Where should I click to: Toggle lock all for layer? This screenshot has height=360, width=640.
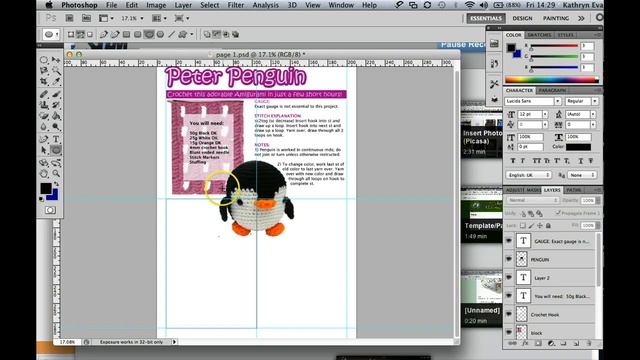click(x=548, y=225)
